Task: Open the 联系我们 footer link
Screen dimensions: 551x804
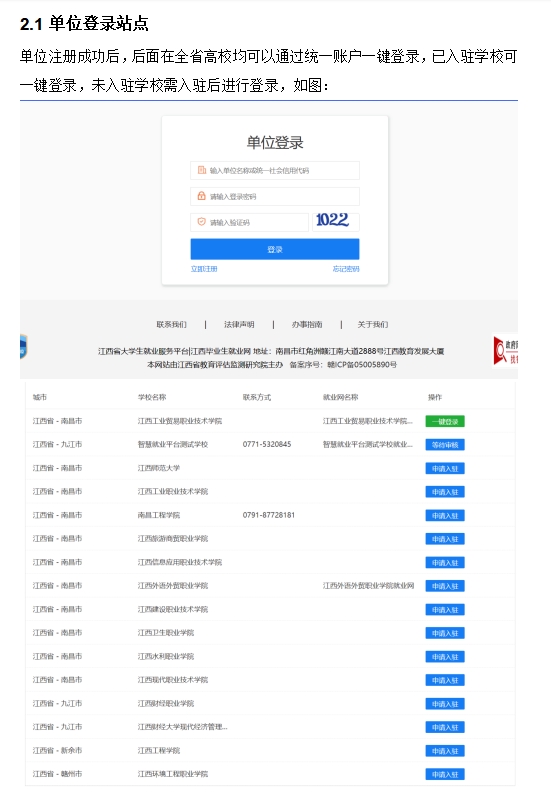Action: [172, 325]
